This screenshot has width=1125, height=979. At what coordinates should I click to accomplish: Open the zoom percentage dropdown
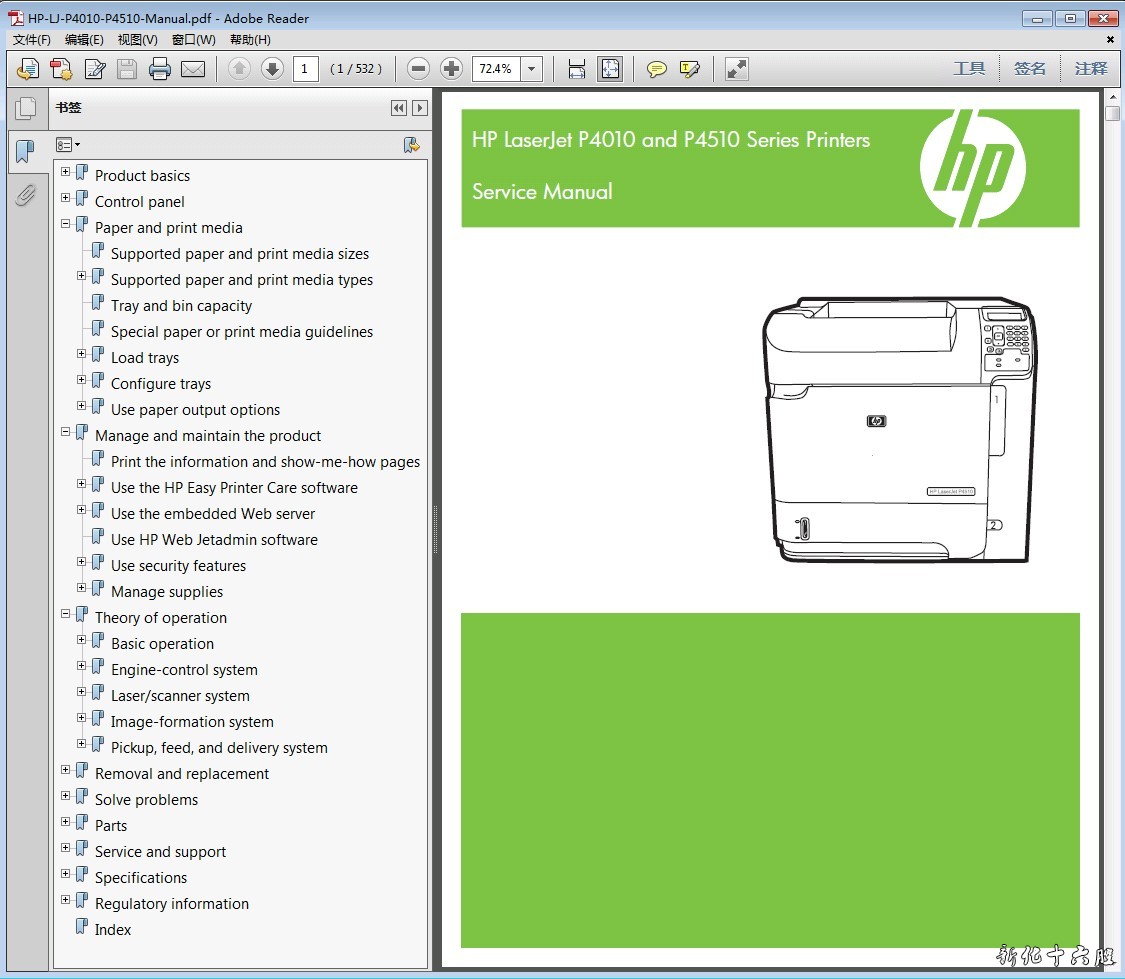[532, 69]
